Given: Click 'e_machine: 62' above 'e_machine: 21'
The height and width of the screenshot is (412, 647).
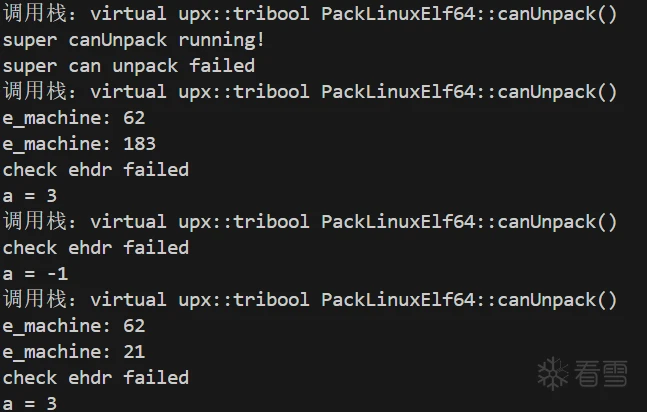Looking at the screenshot, I should pos(74,326).
